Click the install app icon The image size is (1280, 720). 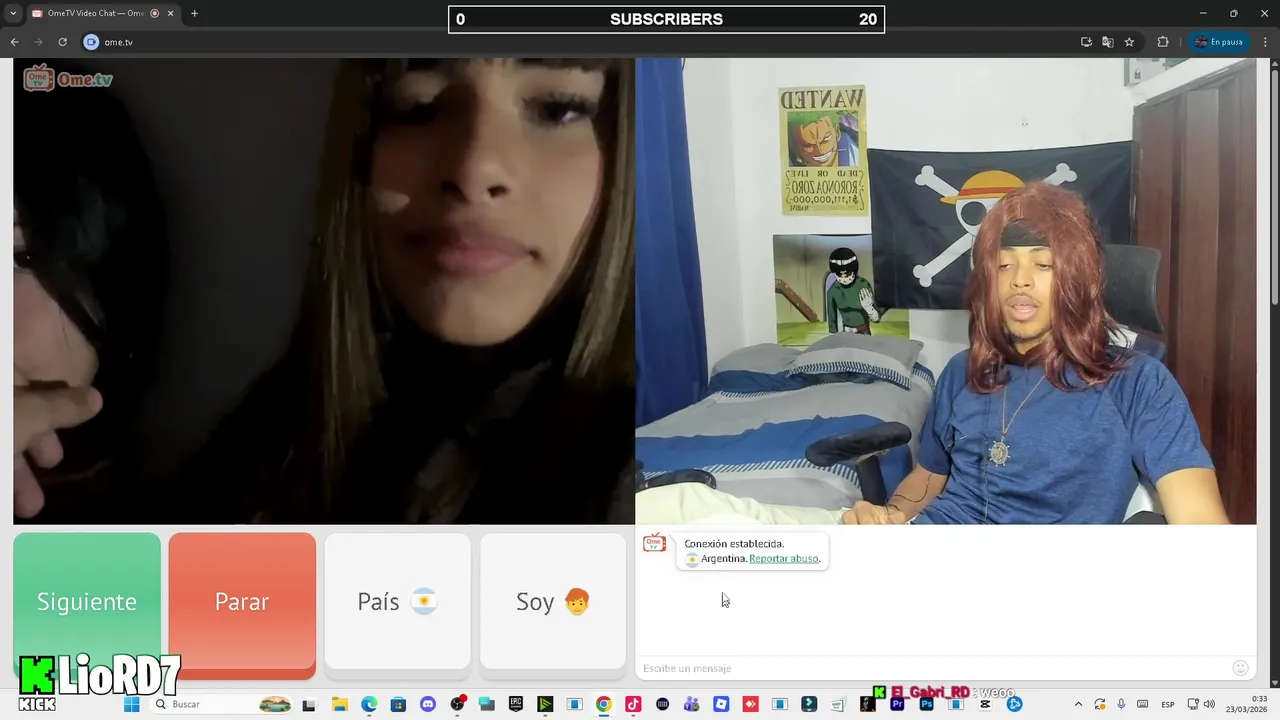[1086, 42]
